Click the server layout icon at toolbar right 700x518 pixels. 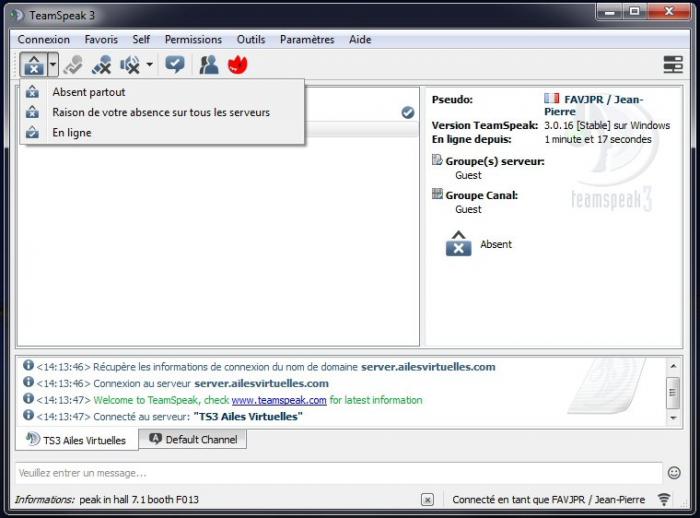point(673,65)
